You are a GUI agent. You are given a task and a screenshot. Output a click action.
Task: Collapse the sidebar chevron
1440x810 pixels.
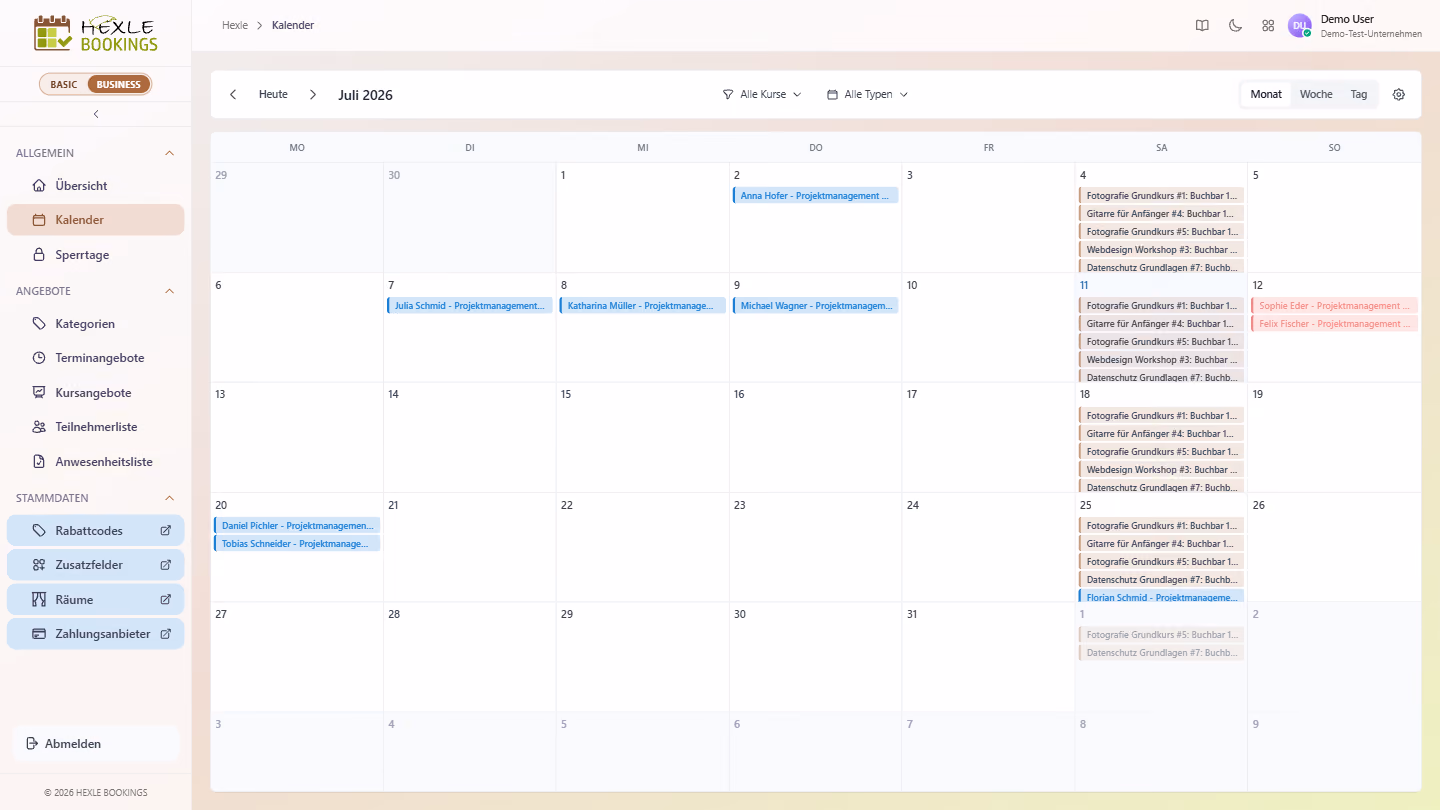point(96,114)
